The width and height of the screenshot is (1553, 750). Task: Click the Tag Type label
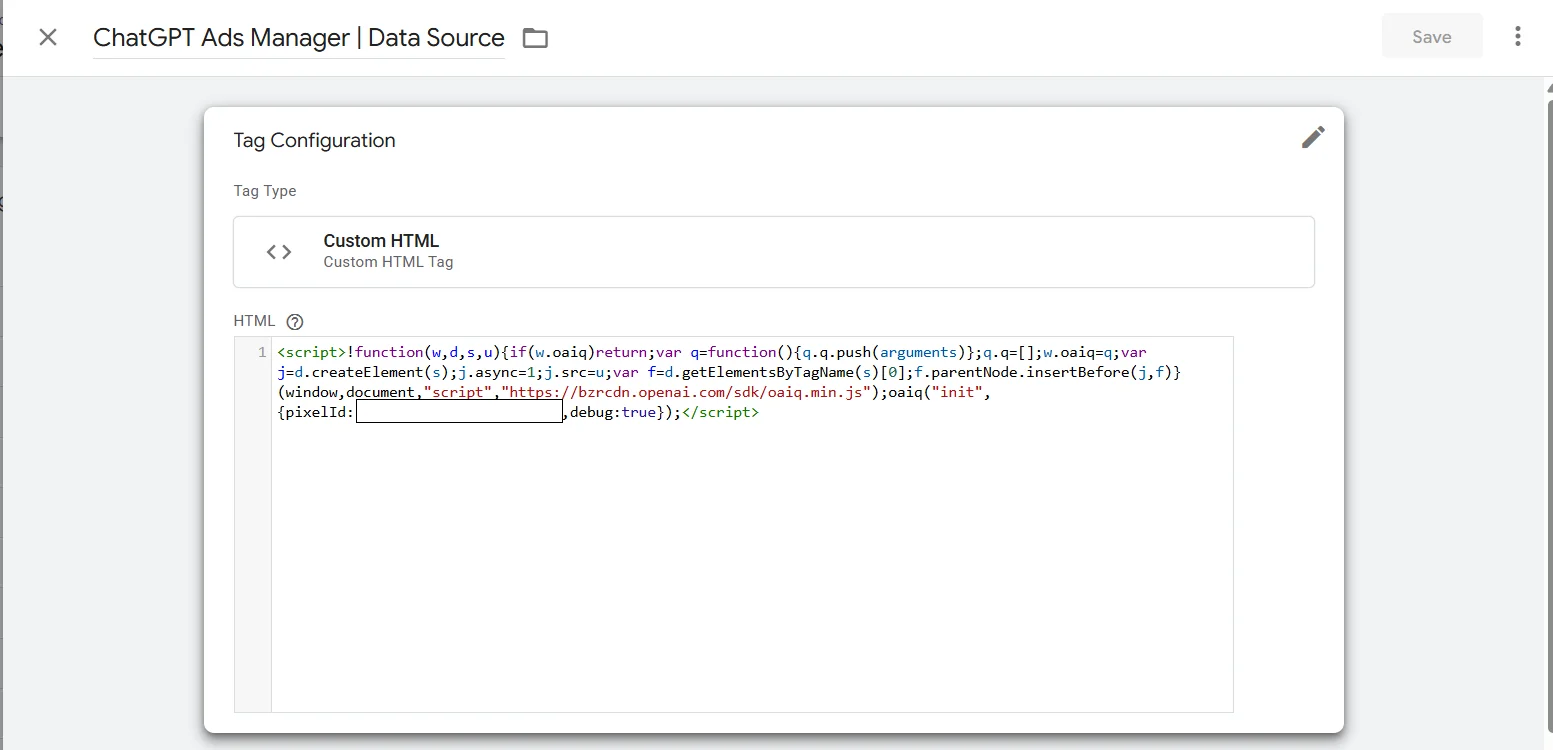click(x=265, y=191)
